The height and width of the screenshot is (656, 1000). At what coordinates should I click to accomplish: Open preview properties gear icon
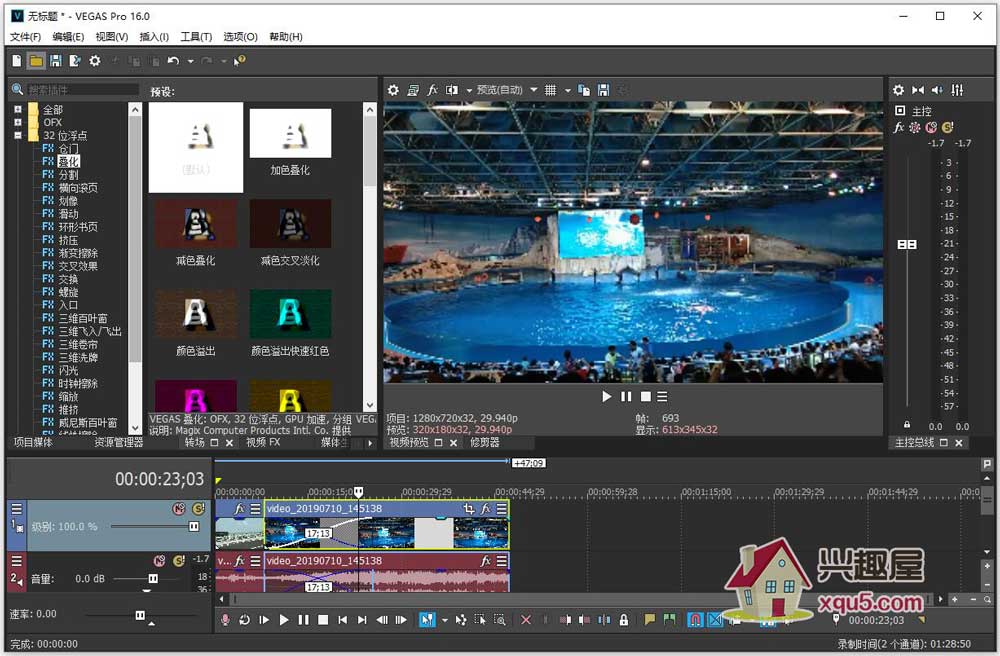click(393, 90)
